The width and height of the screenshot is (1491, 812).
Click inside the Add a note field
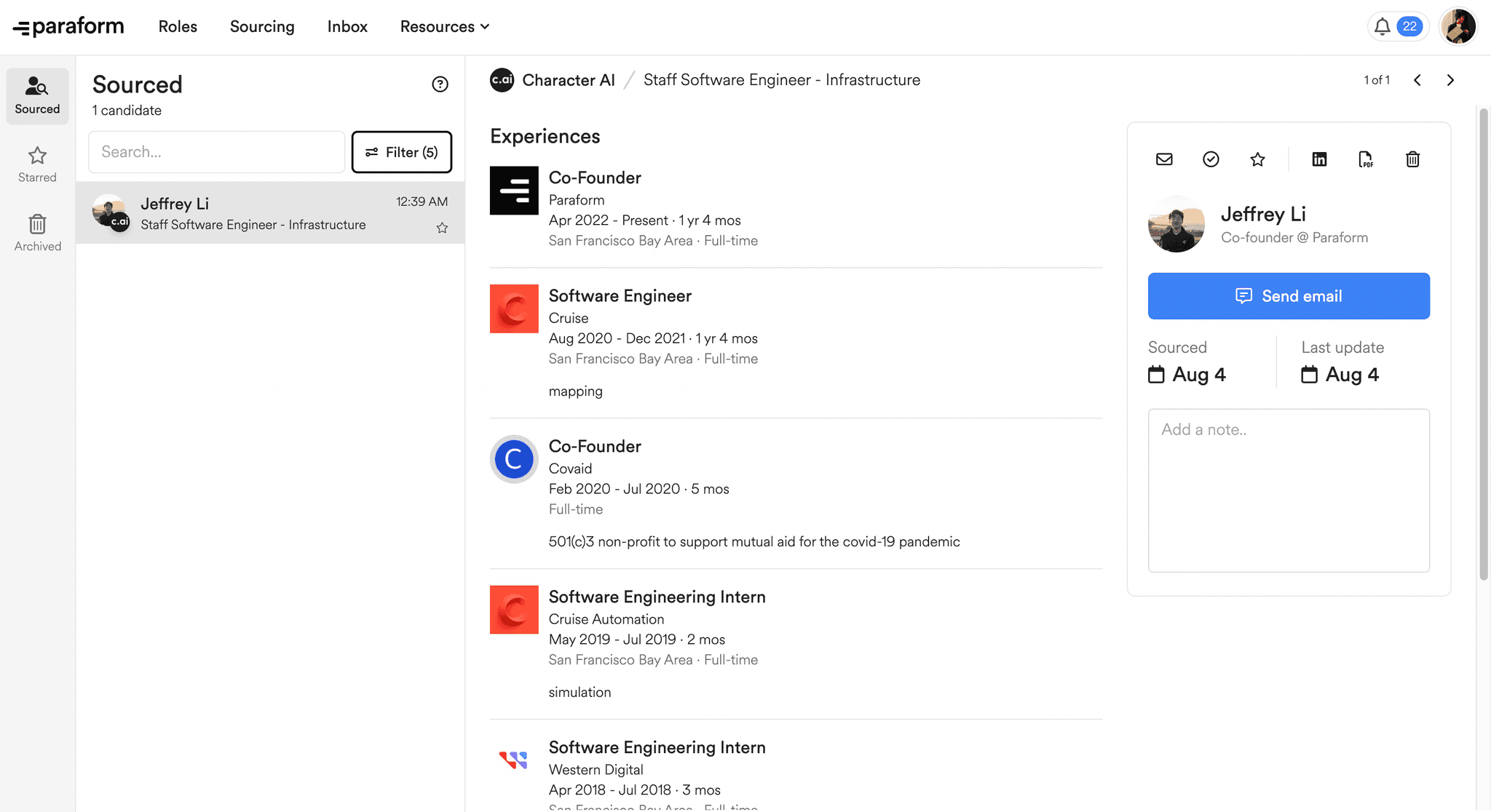1289,491
